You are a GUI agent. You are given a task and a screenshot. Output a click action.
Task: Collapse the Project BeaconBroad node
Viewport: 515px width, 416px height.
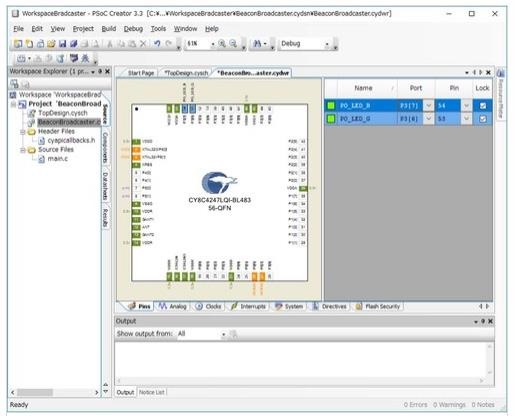coord(13,104)
